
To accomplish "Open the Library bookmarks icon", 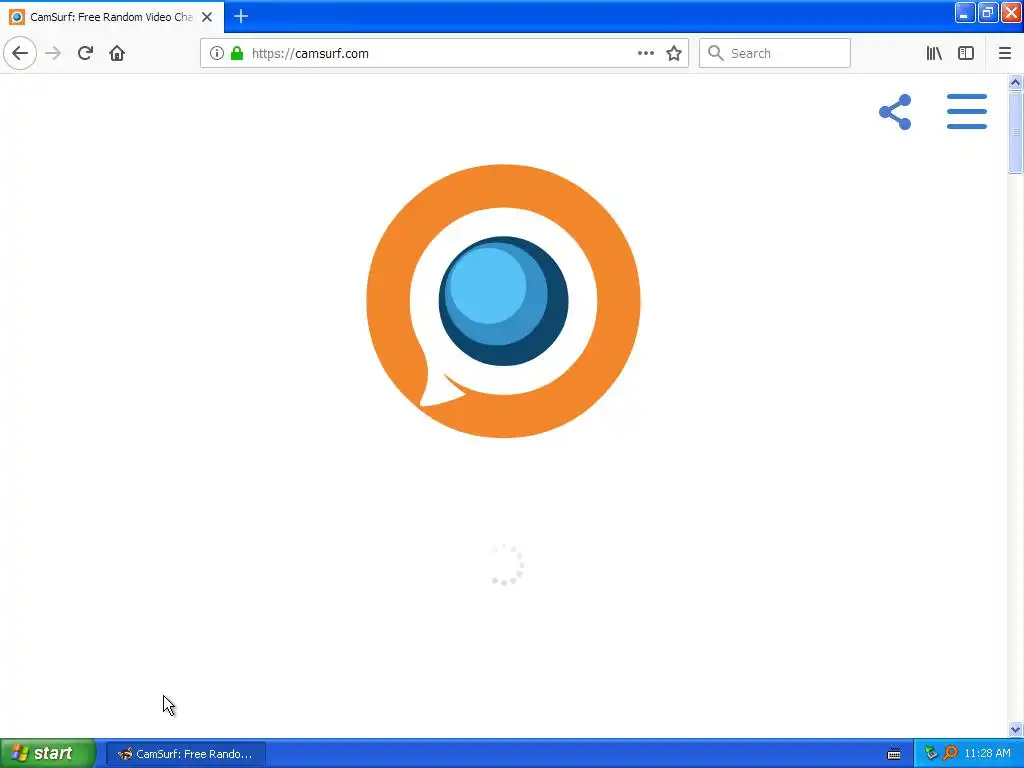I will point(934,53).
